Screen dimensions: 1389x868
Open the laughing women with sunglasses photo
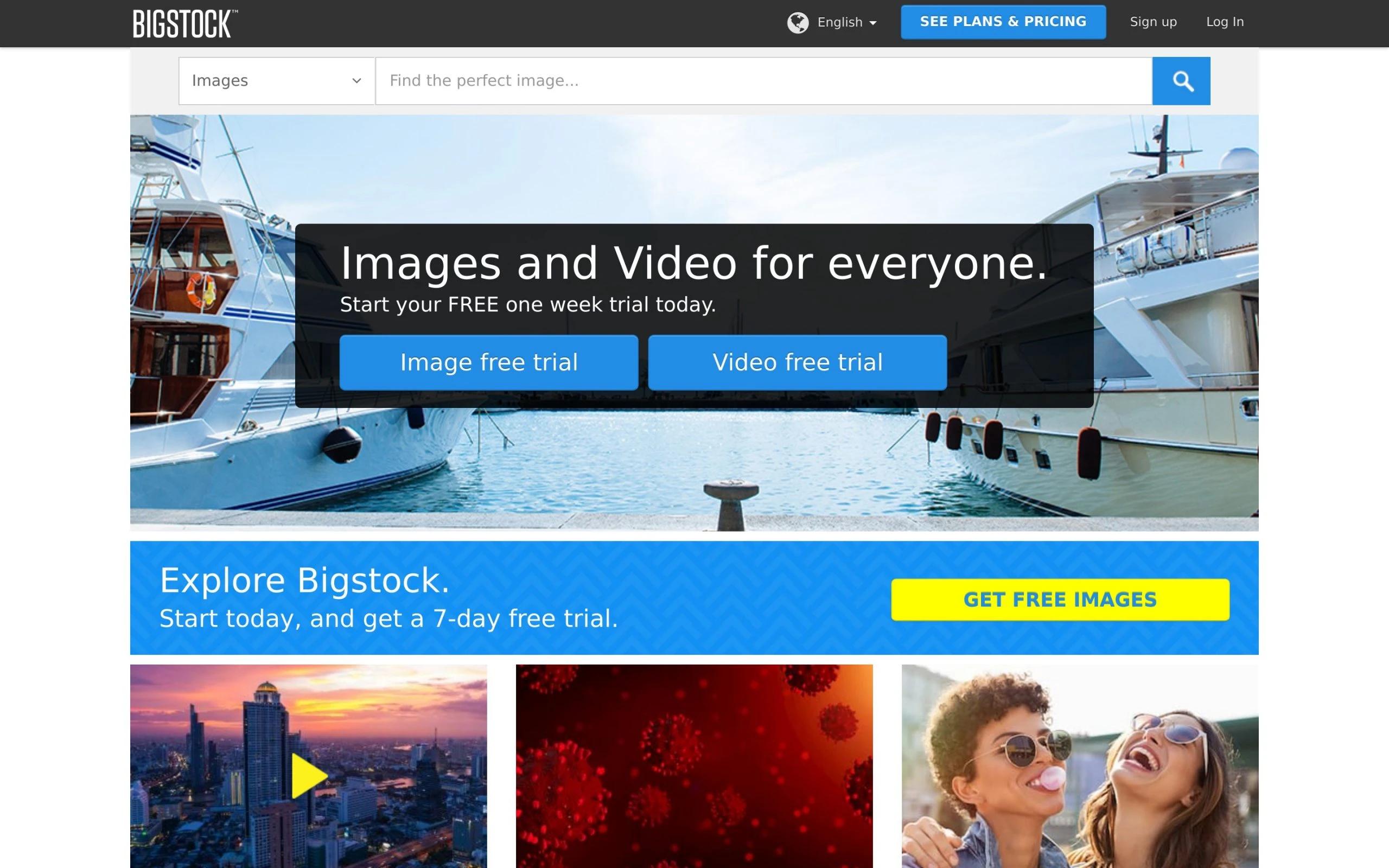tap(1080, 766)
